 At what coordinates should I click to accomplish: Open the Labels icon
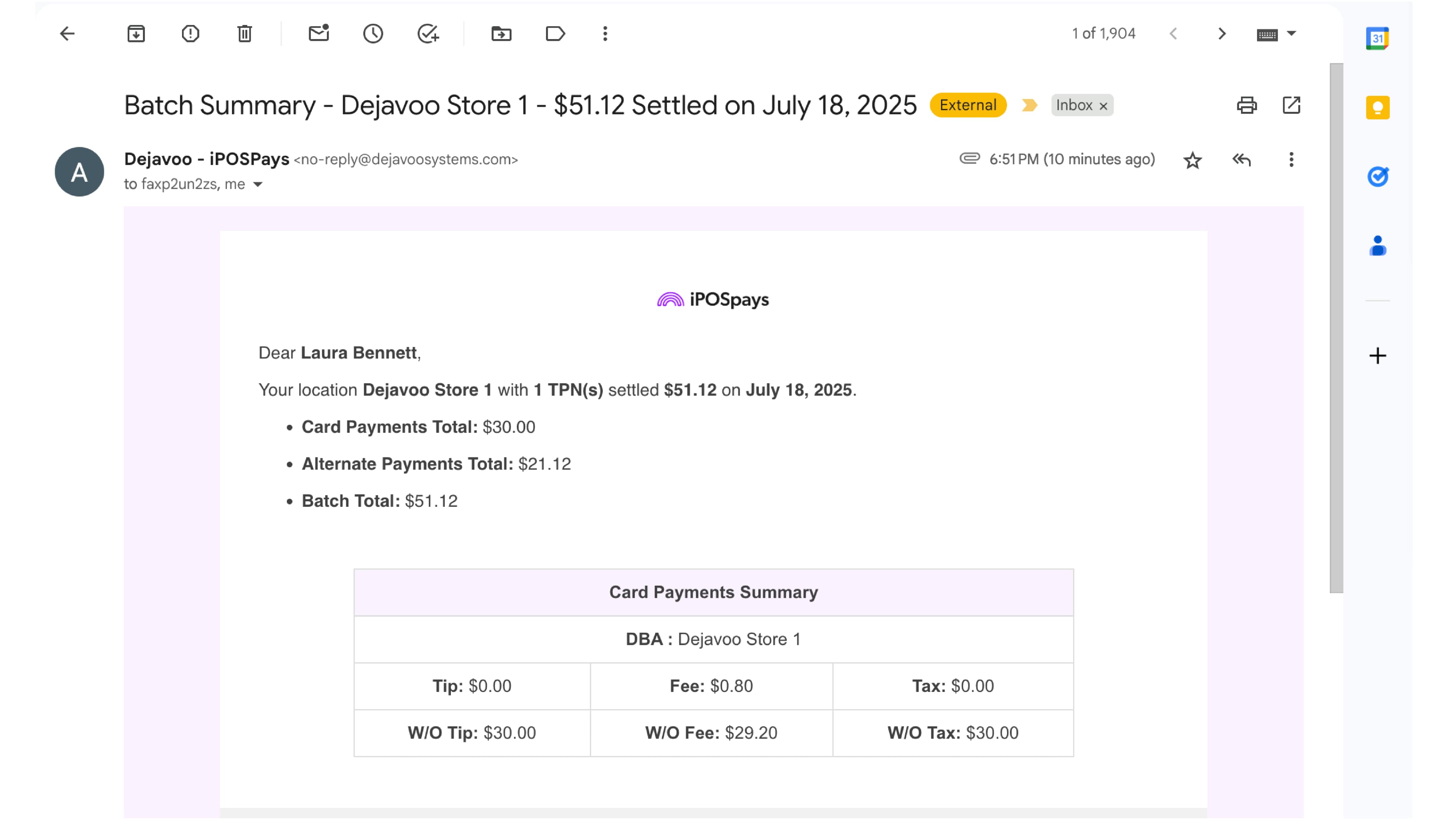click(555, 34)
